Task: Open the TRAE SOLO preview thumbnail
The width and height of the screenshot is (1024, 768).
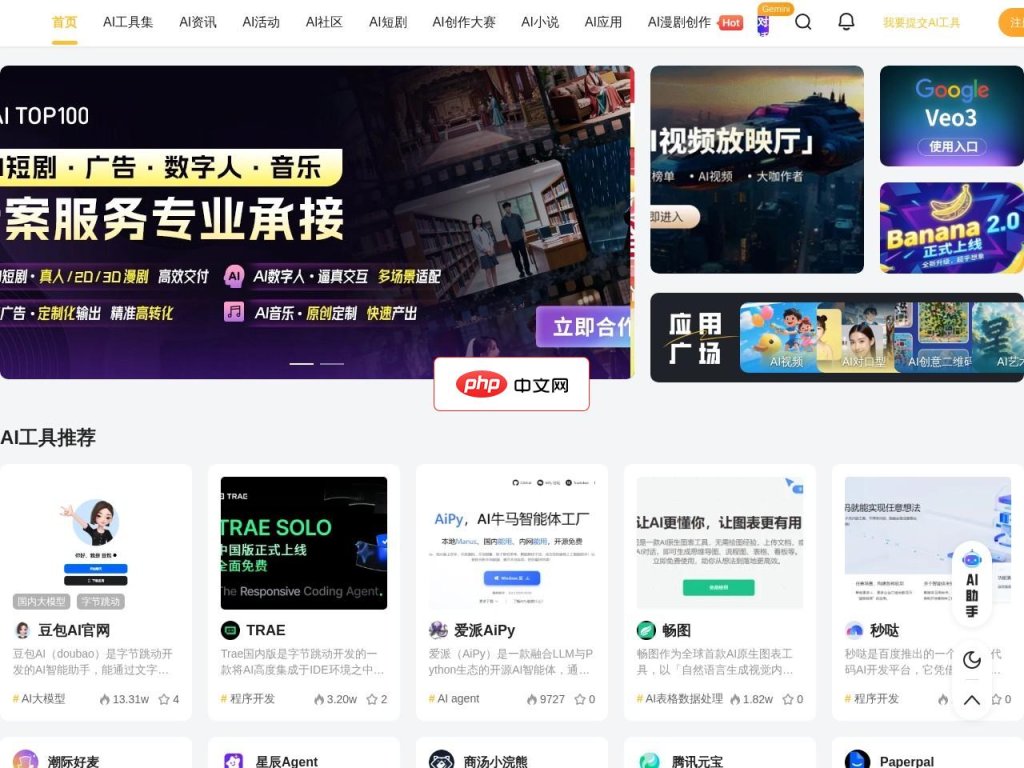Action: tap(304, 543)
